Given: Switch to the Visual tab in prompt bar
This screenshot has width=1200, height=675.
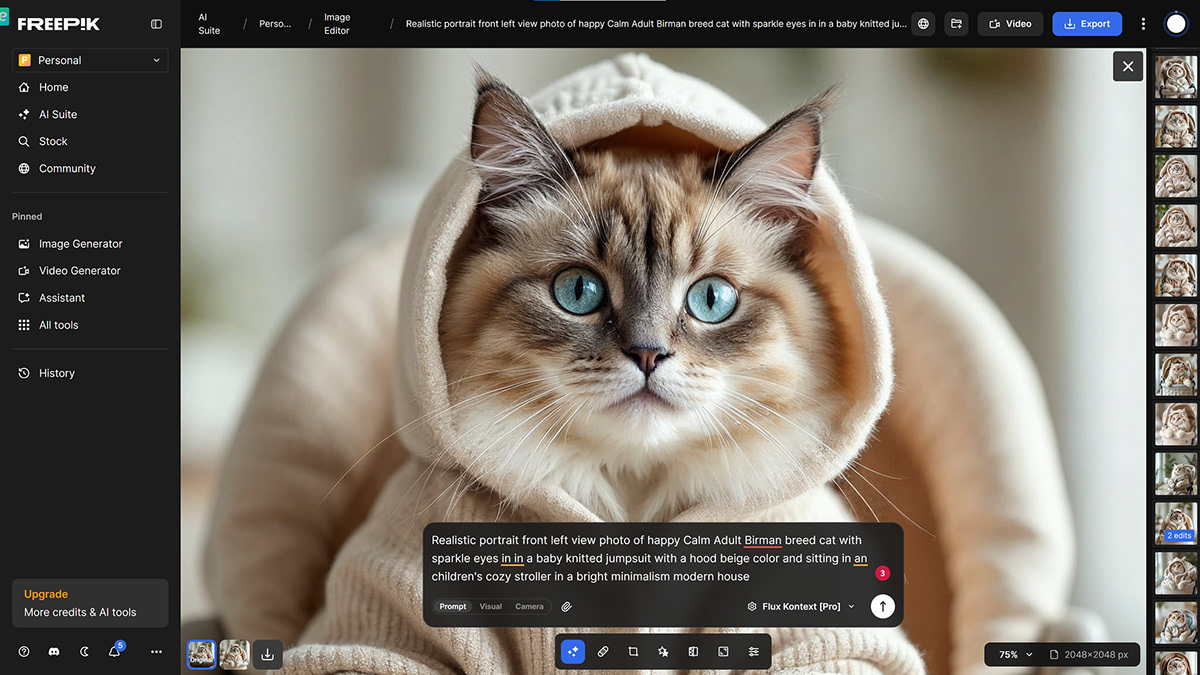Looking at the screenshot, I should 490,606.
